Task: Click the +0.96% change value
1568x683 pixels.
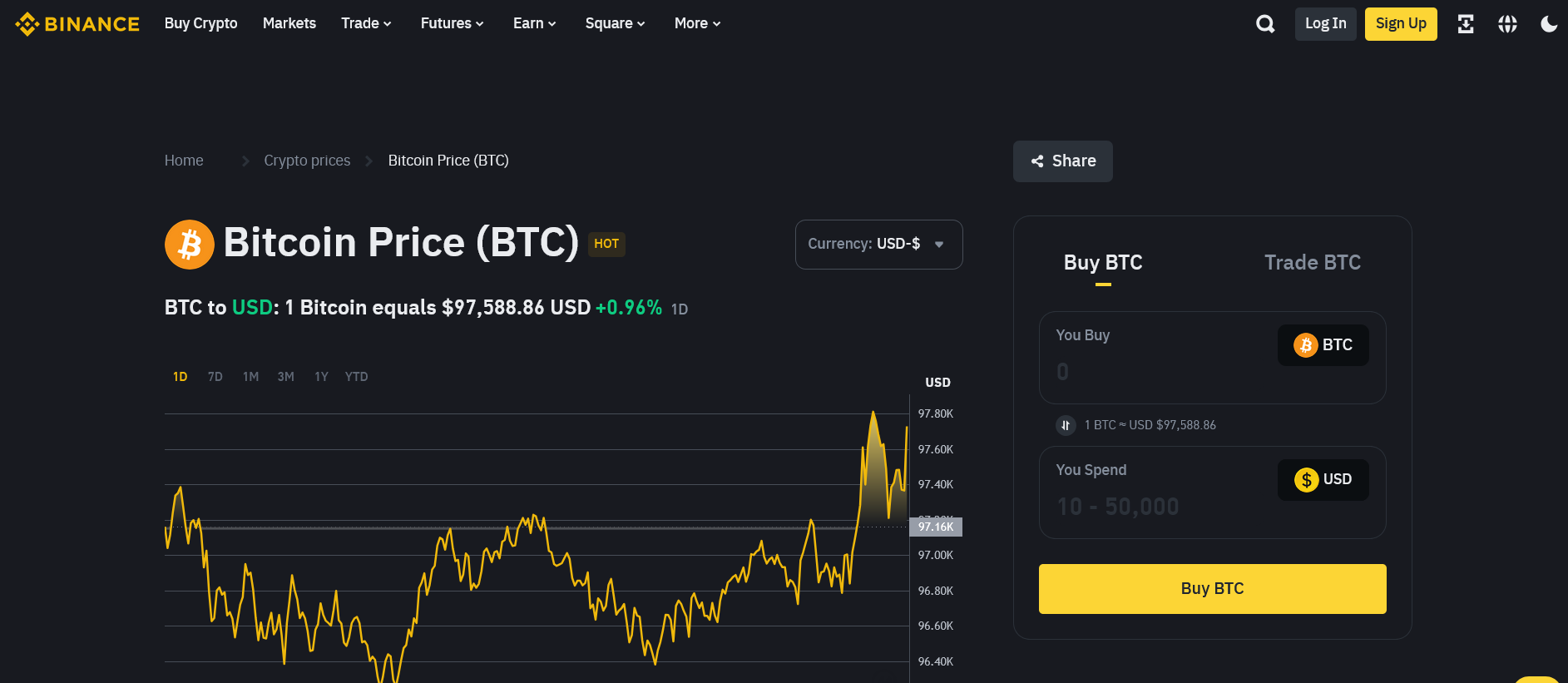Action: [x=629, y=308]
